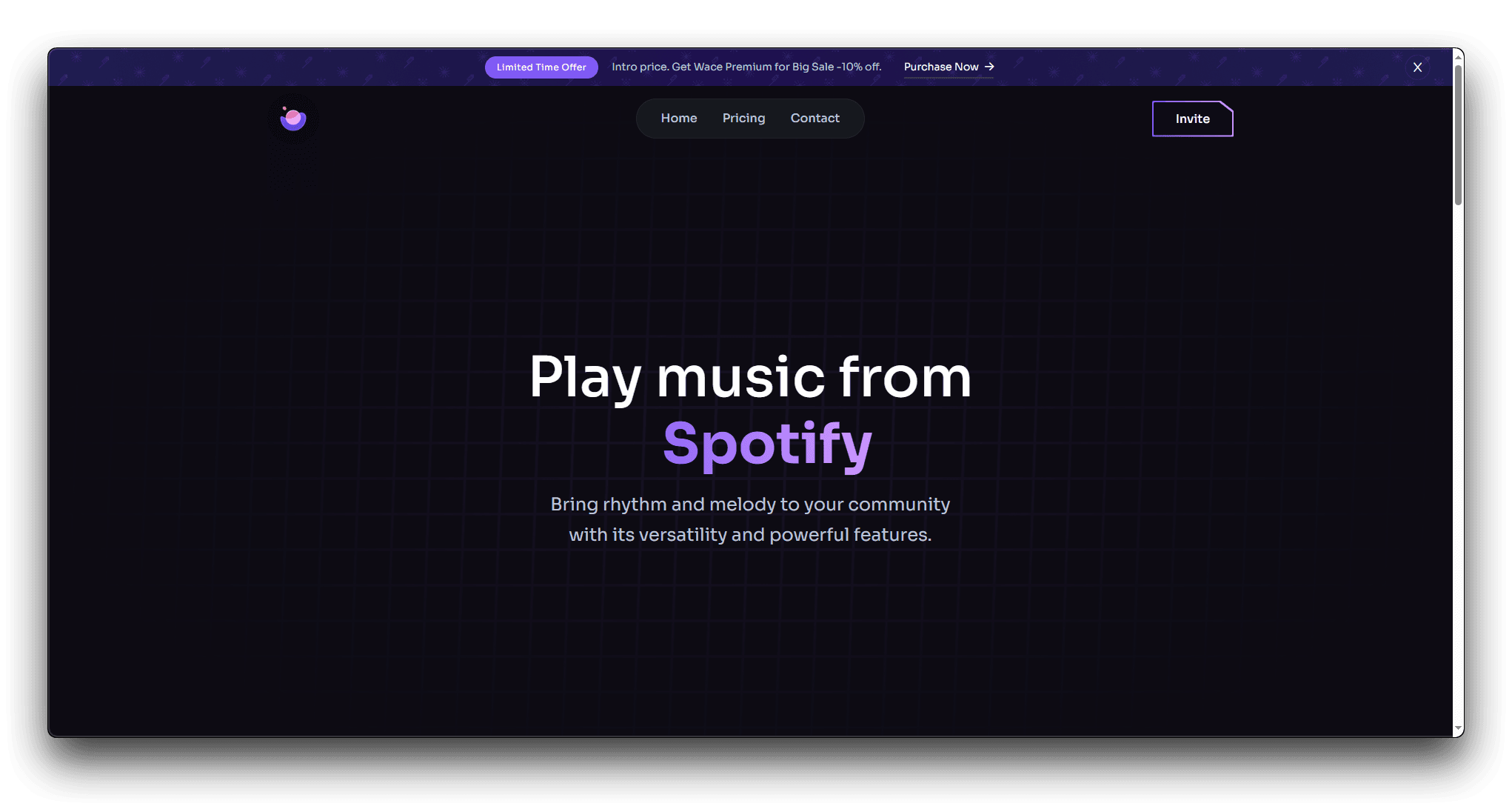Image resolution: width=1512 pixels, height=809 pixels.
Task: Click the Purchase Now link
Action: tap(949, 67)
